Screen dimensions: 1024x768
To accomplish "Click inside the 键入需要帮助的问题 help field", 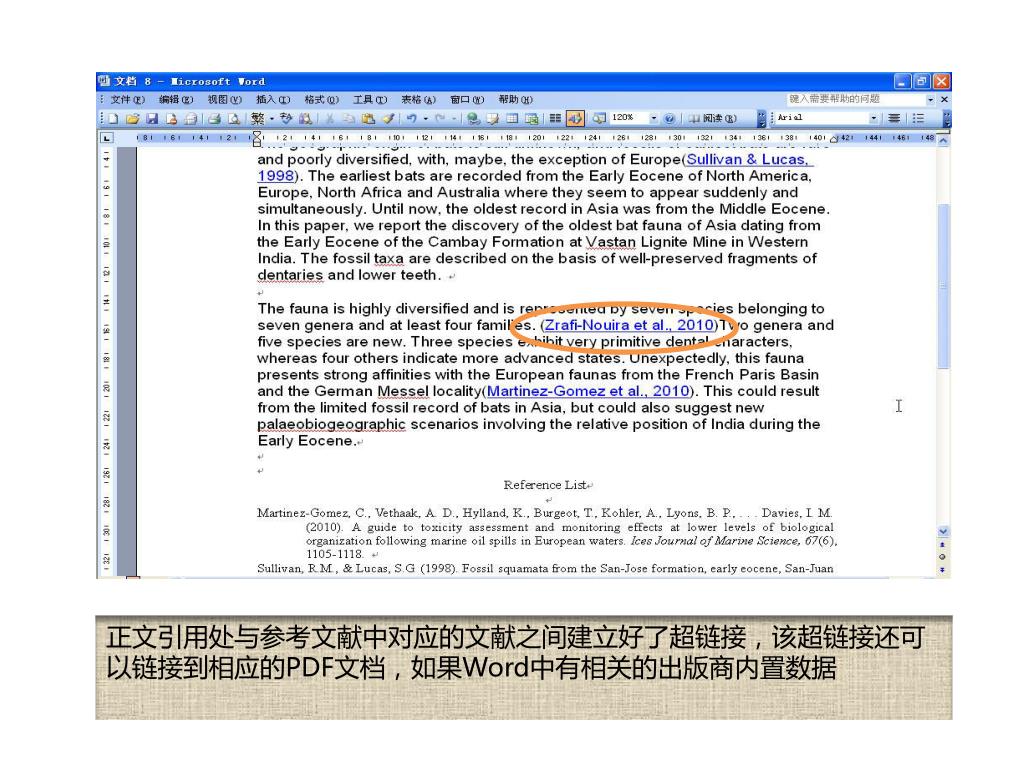I will [x=856, y=99].
